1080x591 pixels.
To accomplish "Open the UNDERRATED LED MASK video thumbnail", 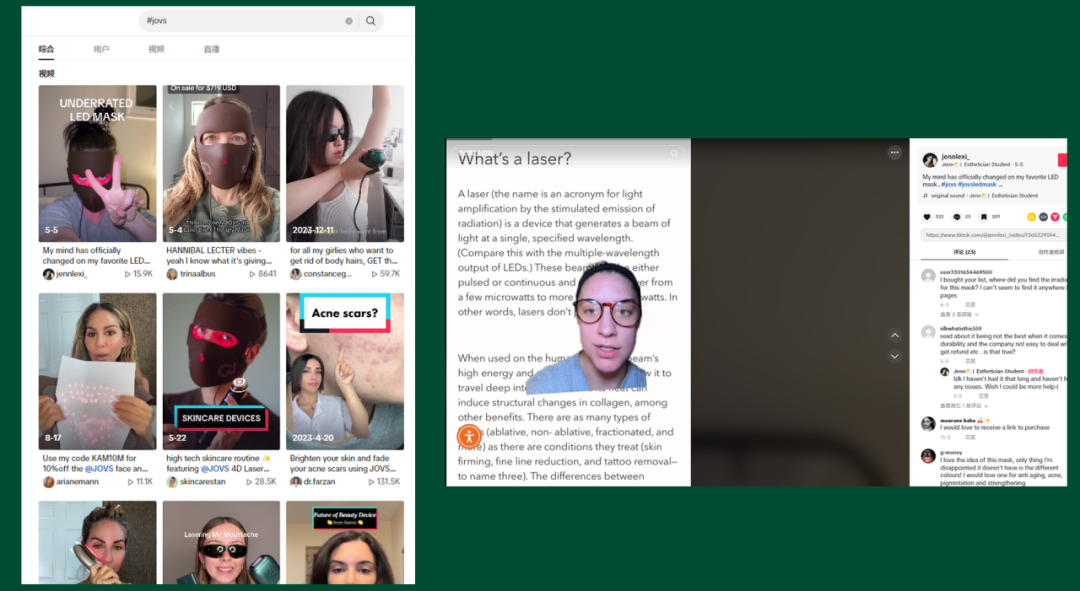I will [x=97, y=163].
